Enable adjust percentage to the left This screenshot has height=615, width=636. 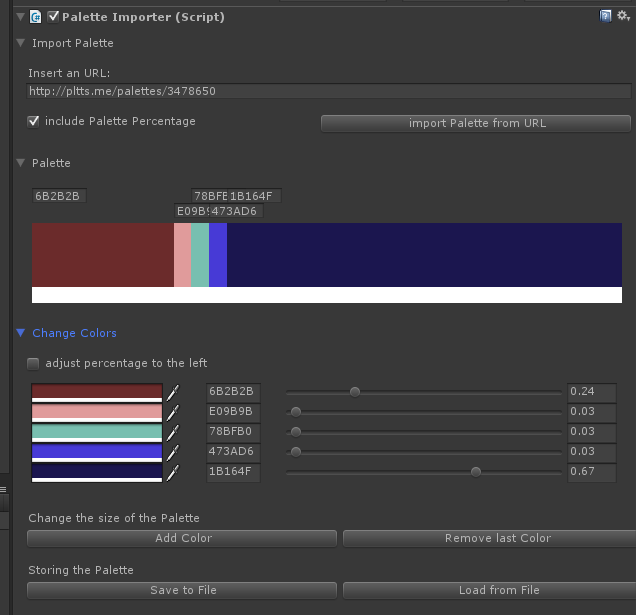pyautogui.click(x=33, y=363)
